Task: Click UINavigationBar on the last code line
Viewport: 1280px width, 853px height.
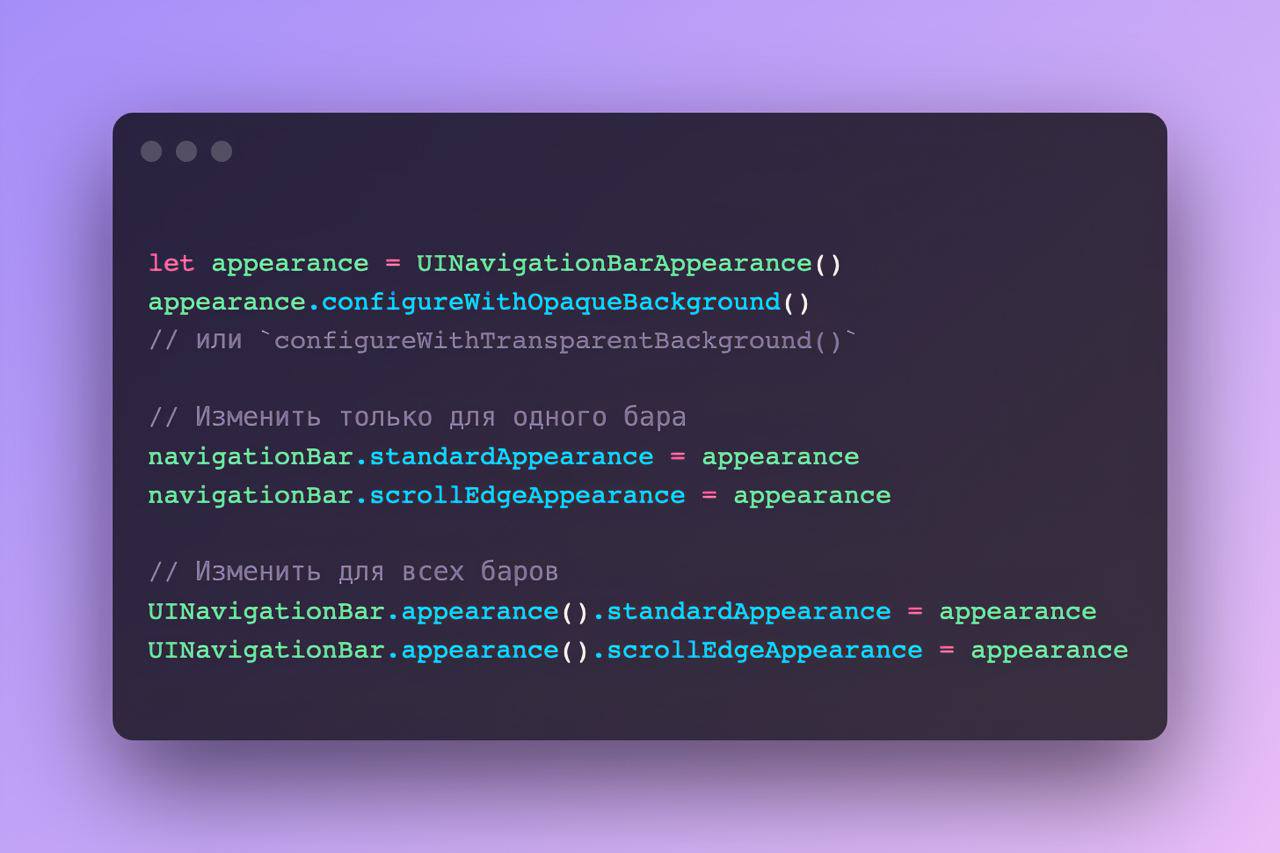Action: (x=267, y=650)
